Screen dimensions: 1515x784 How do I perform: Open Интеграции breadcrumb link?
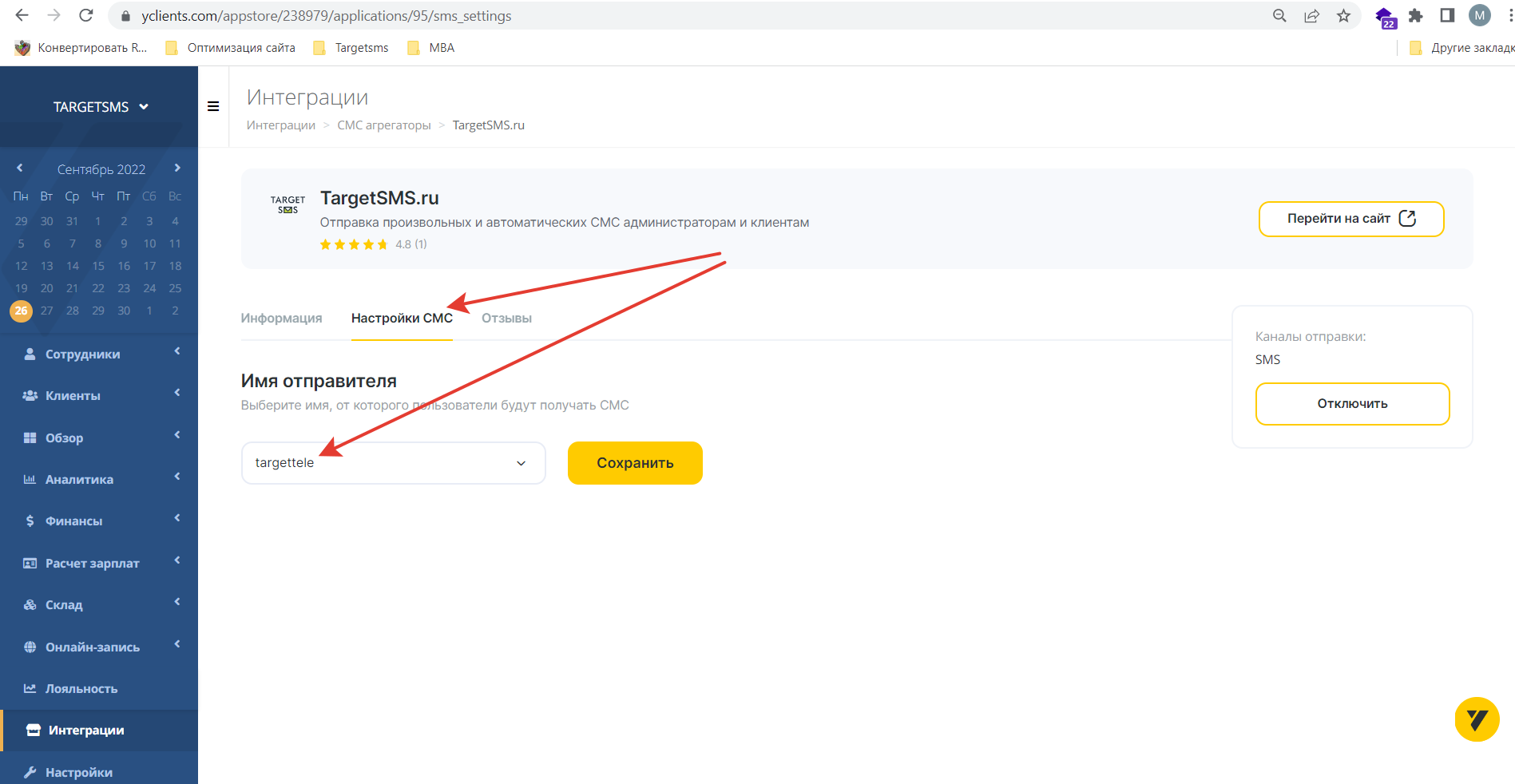click(x=281, y=125)
